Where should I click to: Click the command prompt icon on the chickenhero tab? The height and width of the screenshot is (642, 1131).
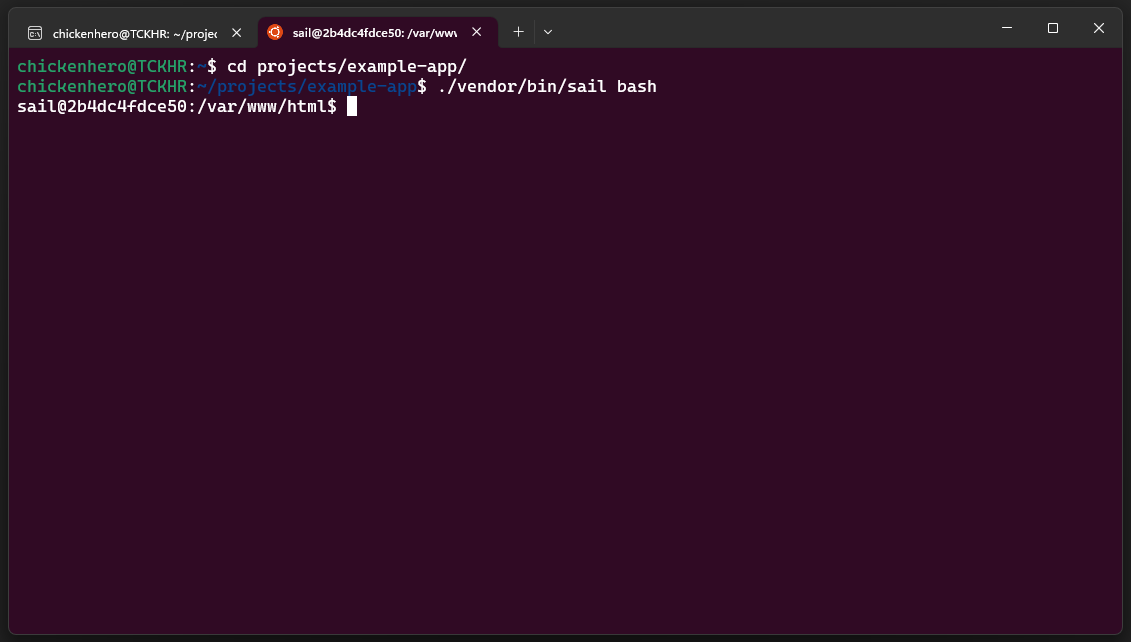pyautogui.click(x=35, y=32)
